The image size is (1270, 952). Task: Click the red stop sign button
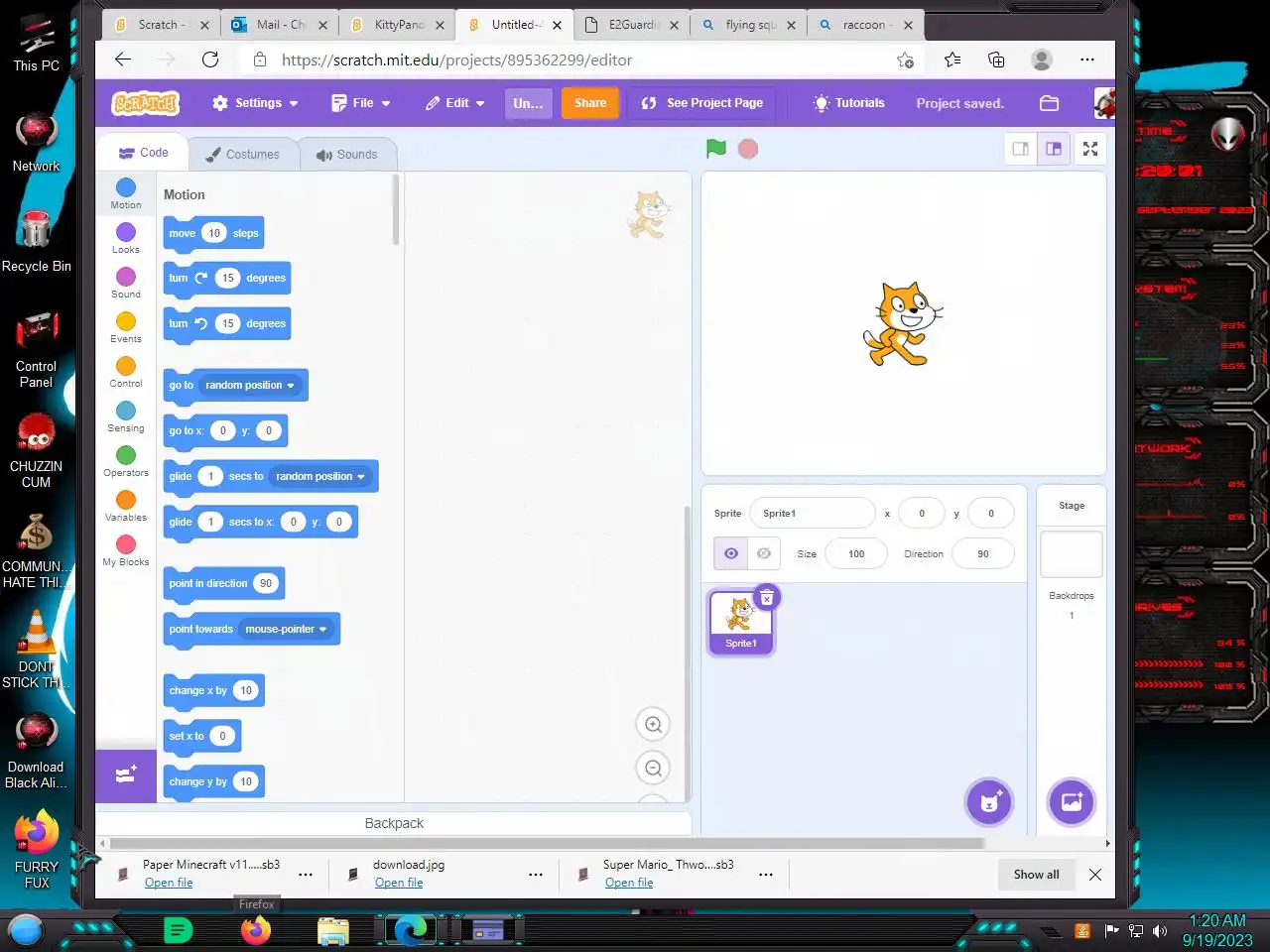748,149
